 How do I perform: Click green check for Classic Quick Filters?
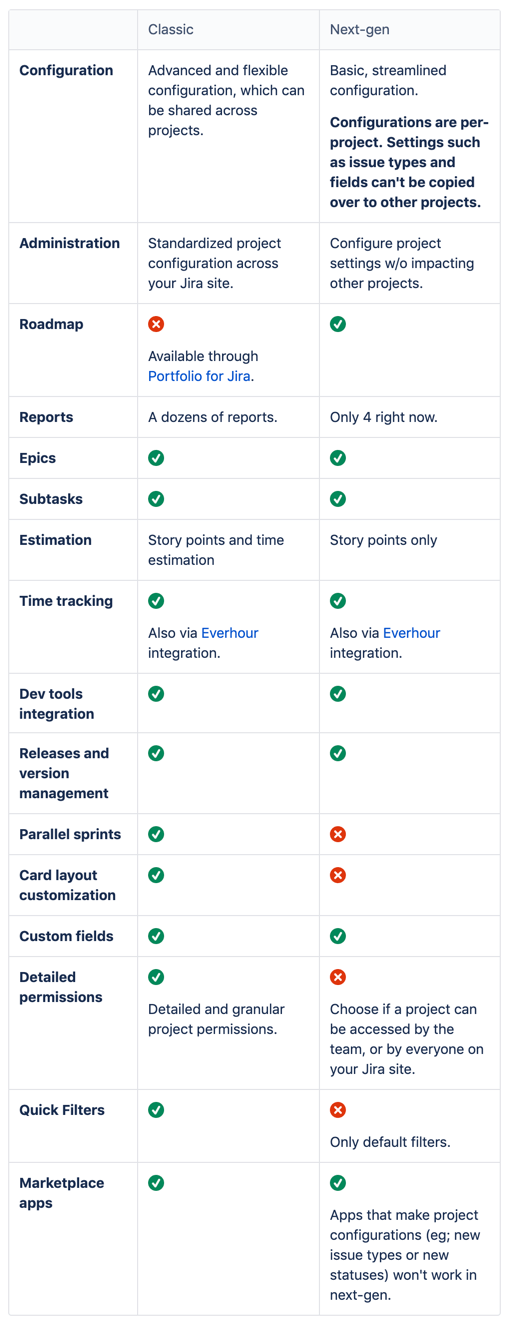pos(156,1110)
